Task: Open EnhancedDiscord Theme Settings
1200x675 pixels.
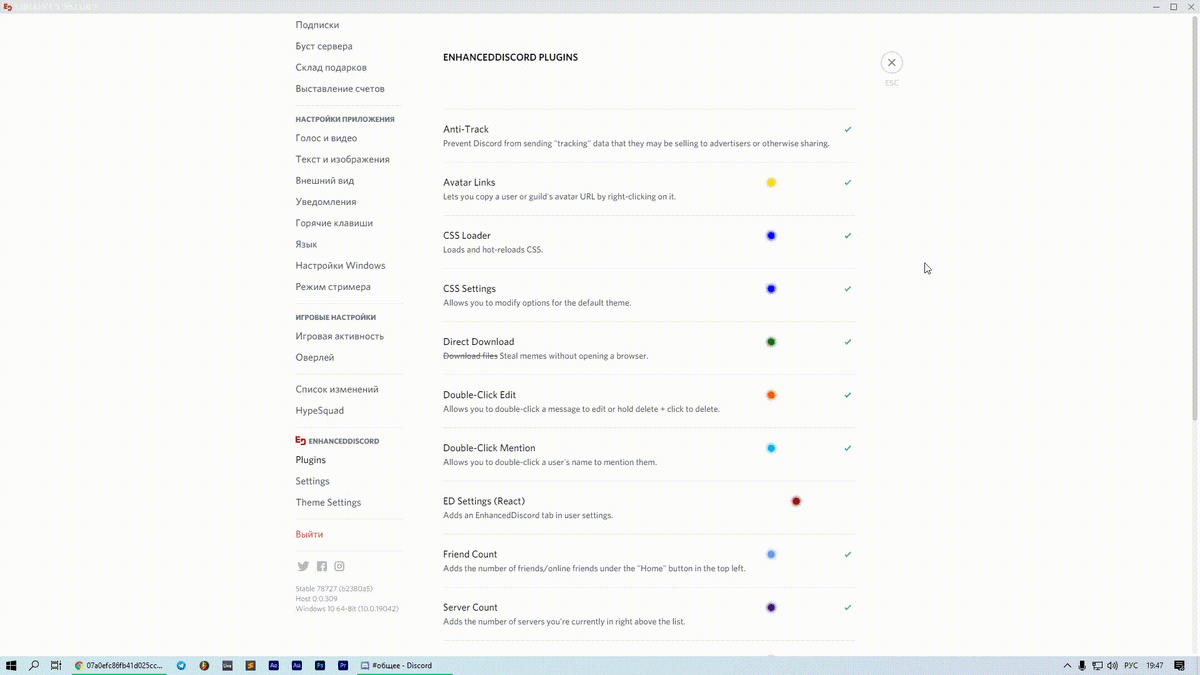Action: [x=329, y=503]
